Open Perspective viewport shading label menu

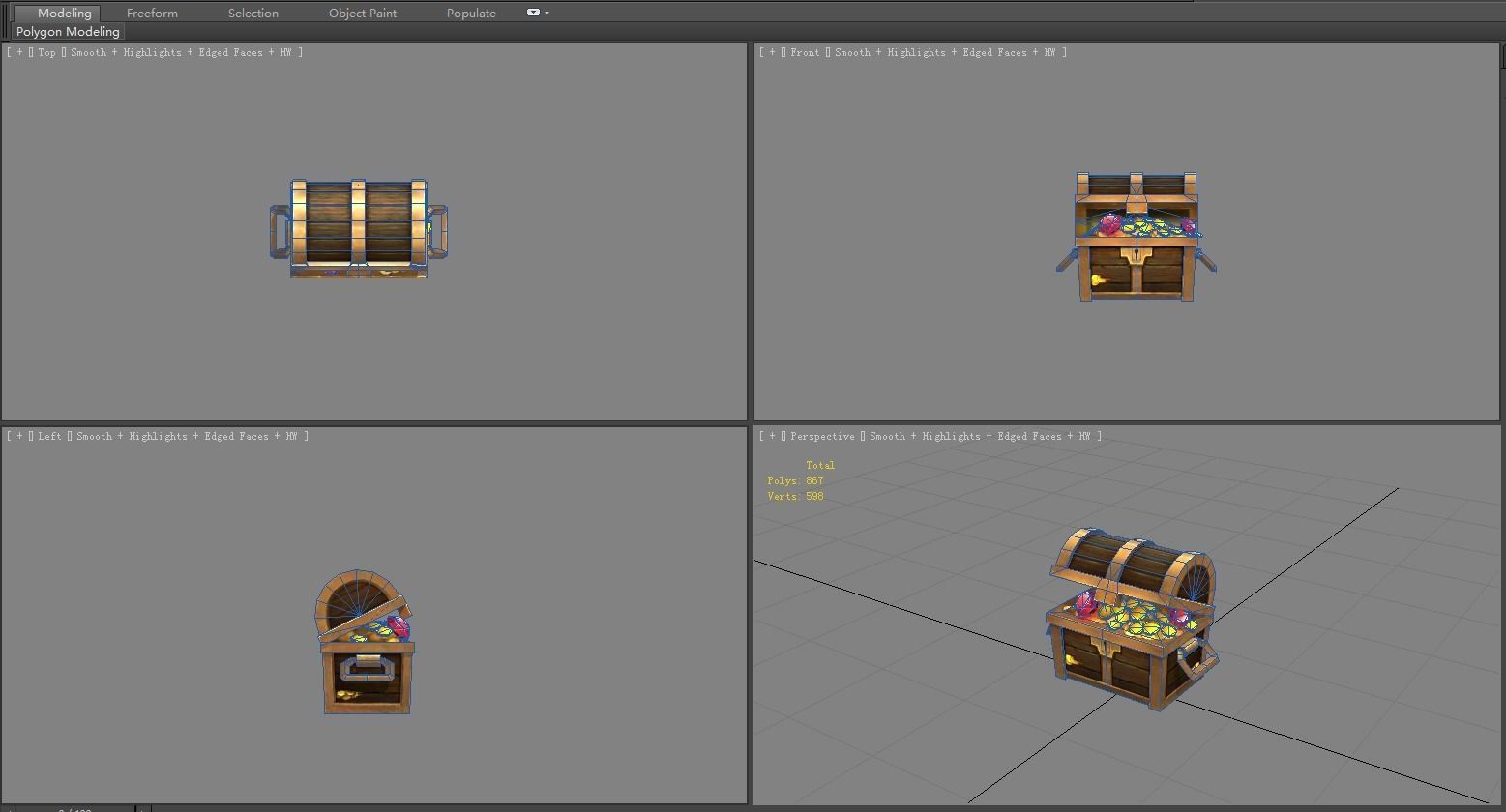(980, 436)
